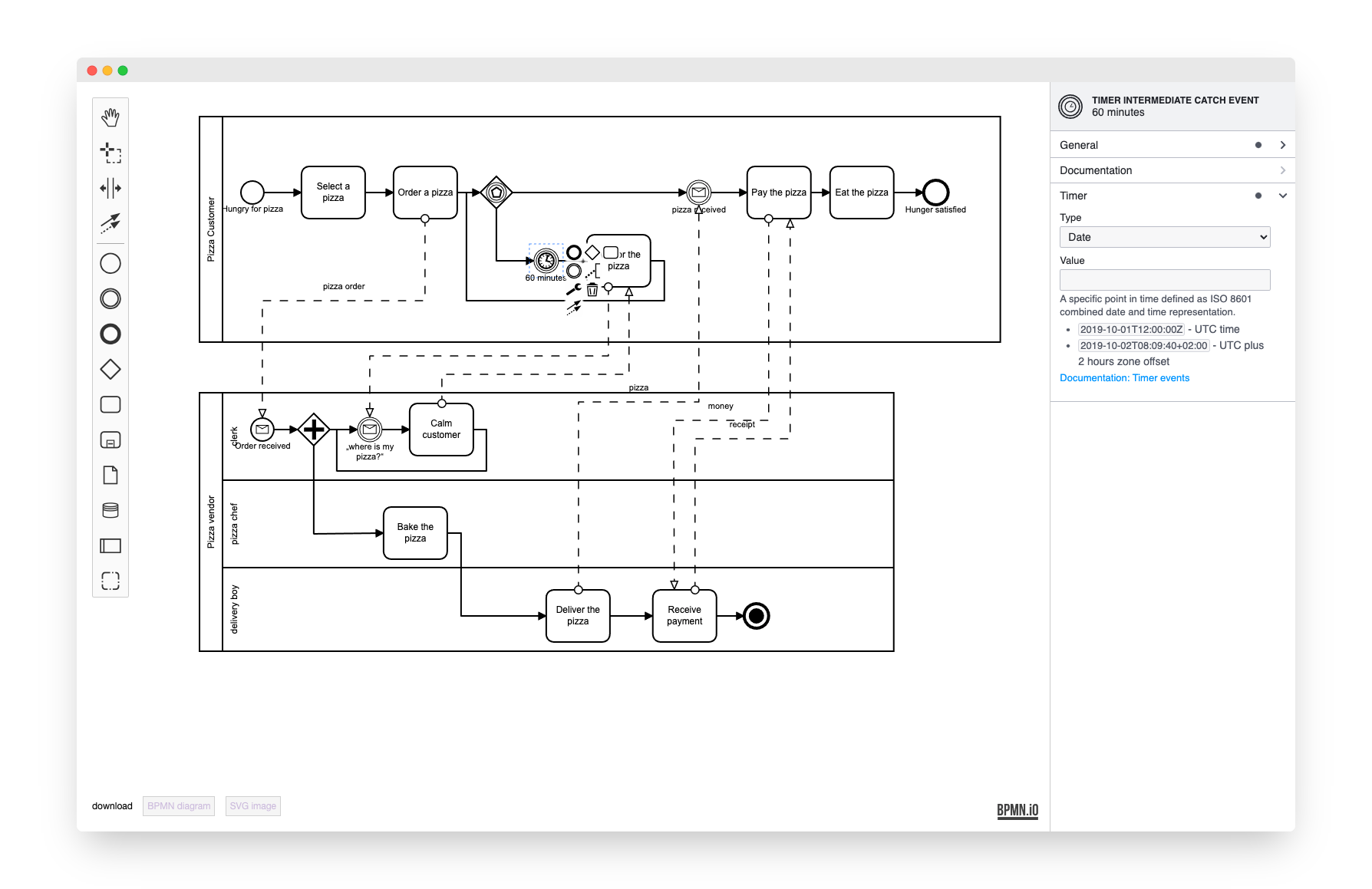Screen dimensions: 1372x889
Task: Append task from context pad
Action: (x=611, y=252)
